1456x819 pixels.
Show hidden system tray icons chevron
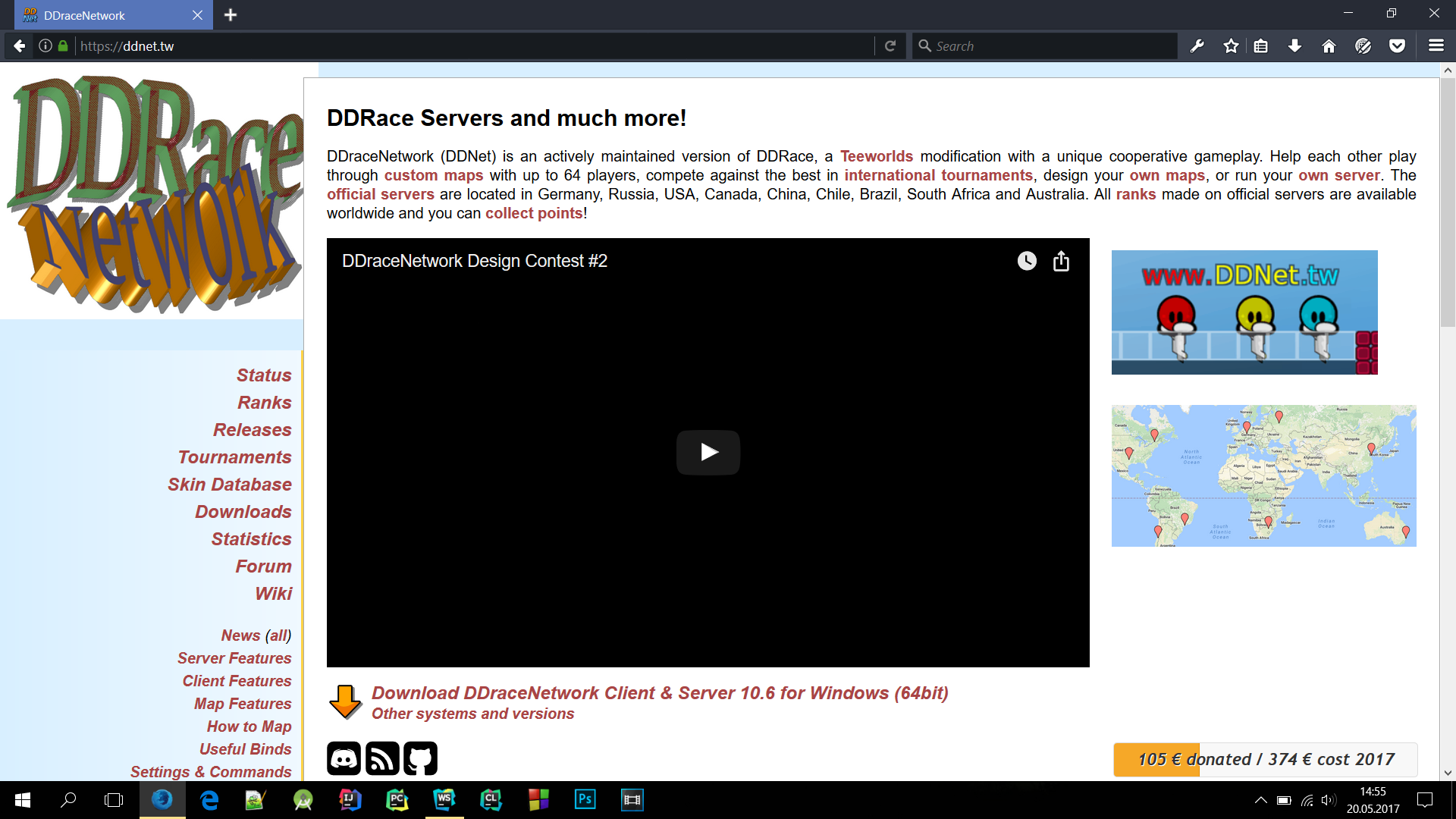click(x=1260, y=800)
